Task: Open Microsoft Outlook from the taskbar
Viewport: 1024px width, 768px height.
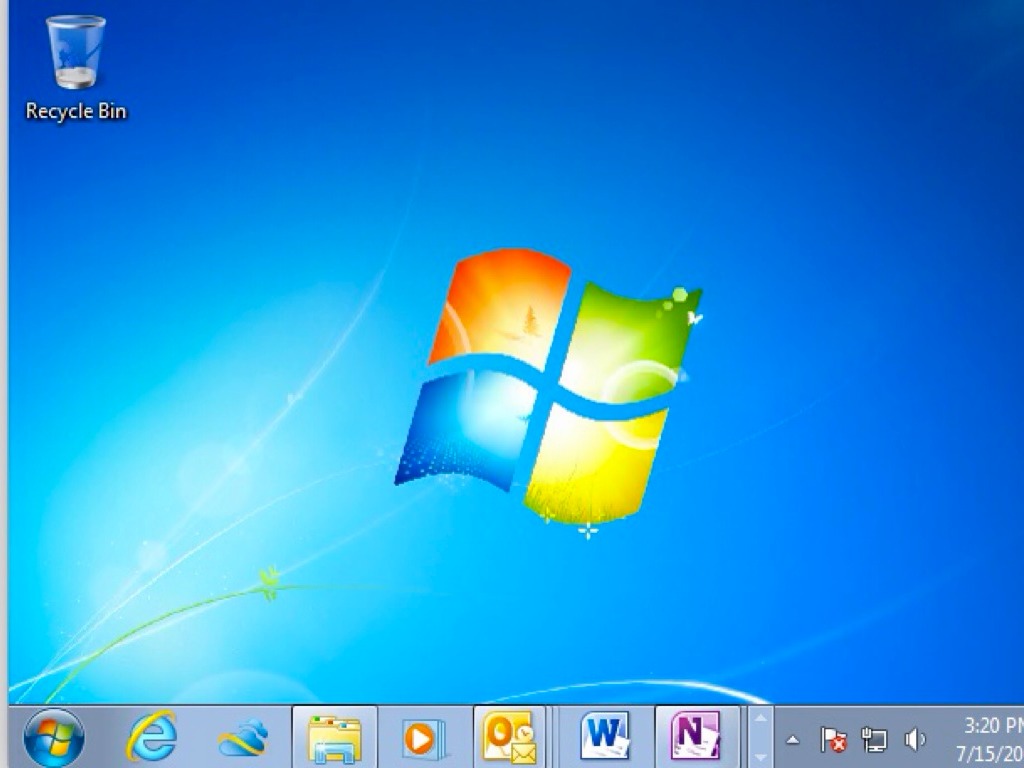Action: 509,739
